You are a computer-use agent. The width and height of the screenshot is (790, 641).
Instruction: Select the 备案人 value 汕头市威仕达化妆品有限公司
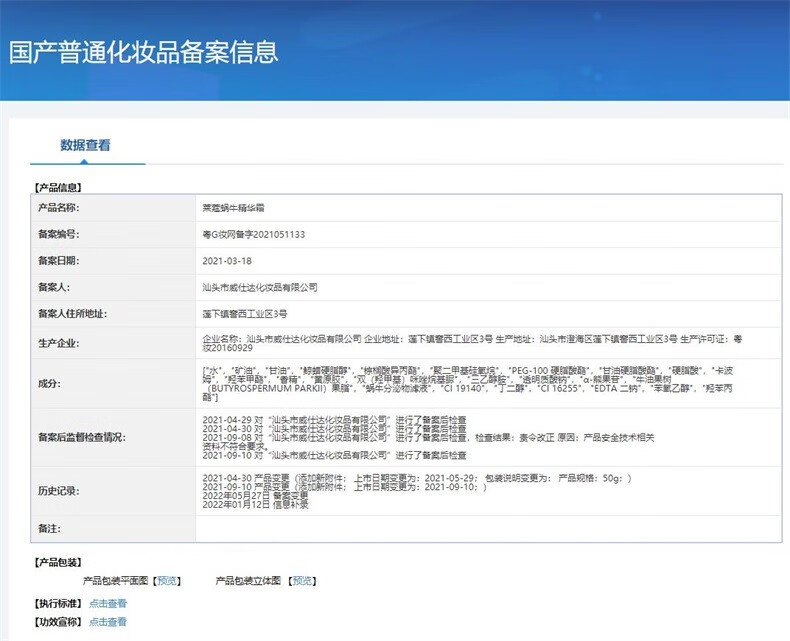(260, 287)
